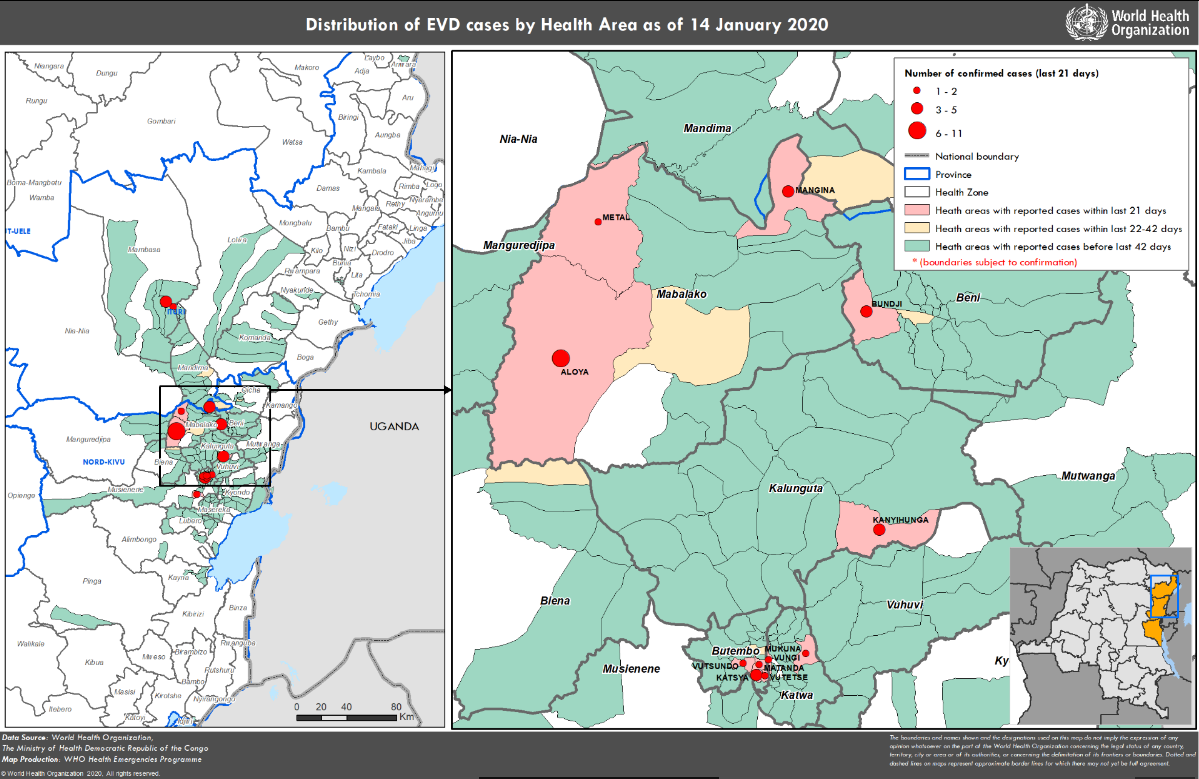Screen dimensions: 1199x779
Task: Click the 1 - 2 cases legend dot
Action: 916,91
